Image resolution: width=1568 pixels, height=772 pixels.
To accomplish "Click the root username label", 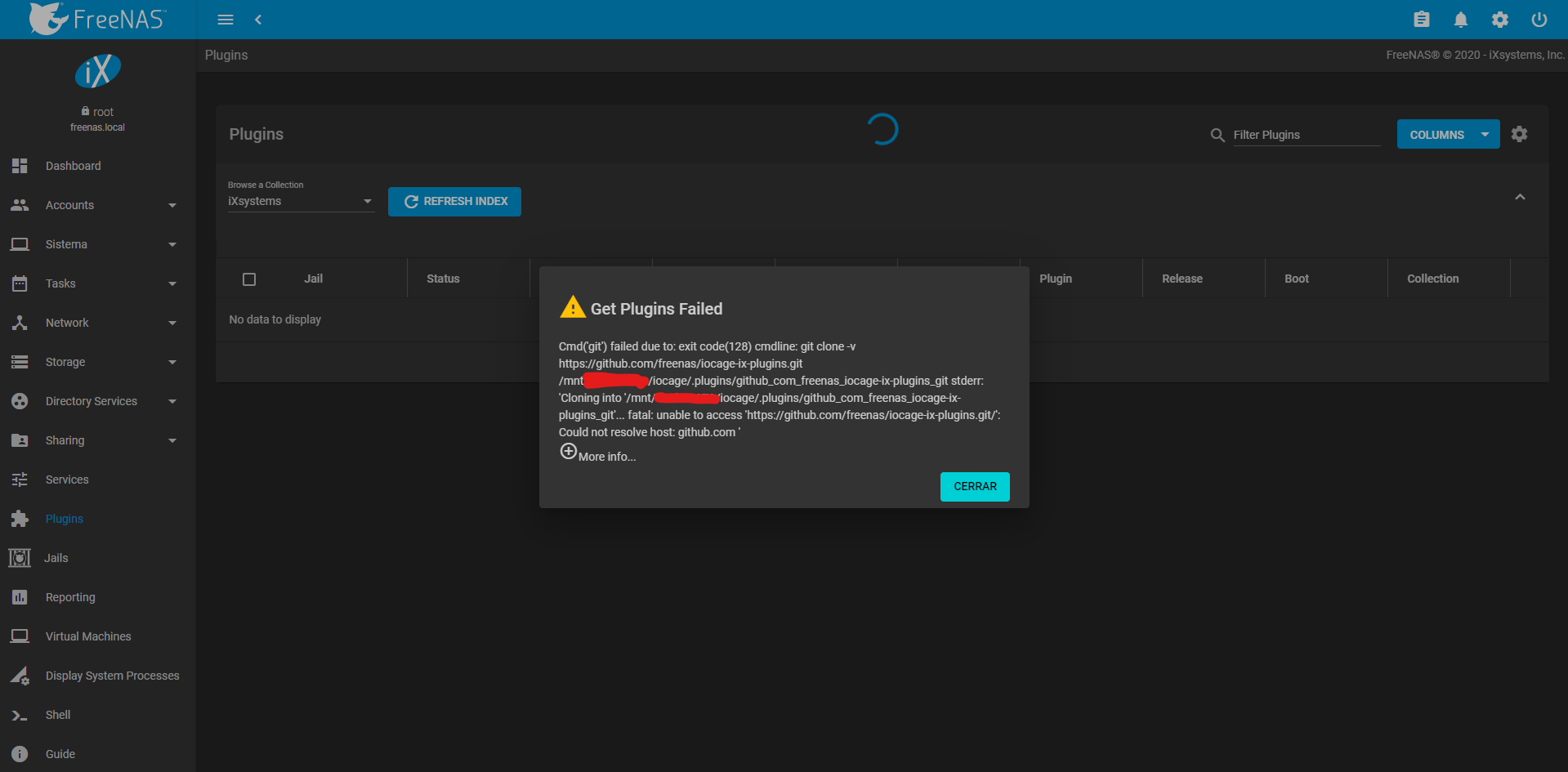I will [104, 112].
